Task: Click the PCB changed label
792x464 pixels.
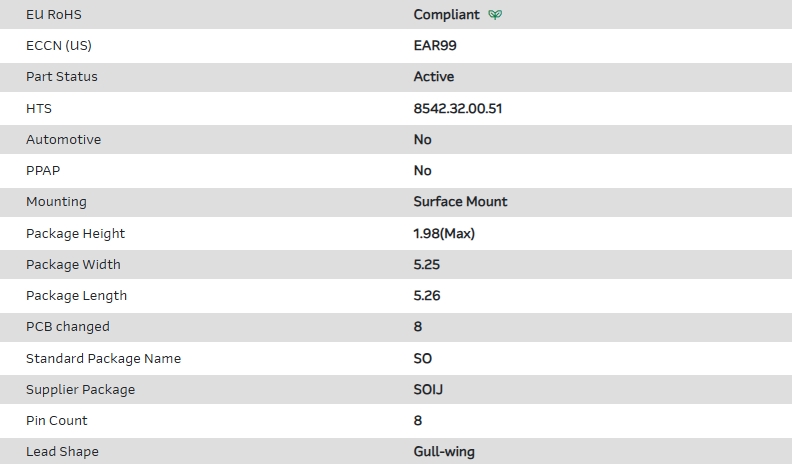Action: [x=68, y=327]
